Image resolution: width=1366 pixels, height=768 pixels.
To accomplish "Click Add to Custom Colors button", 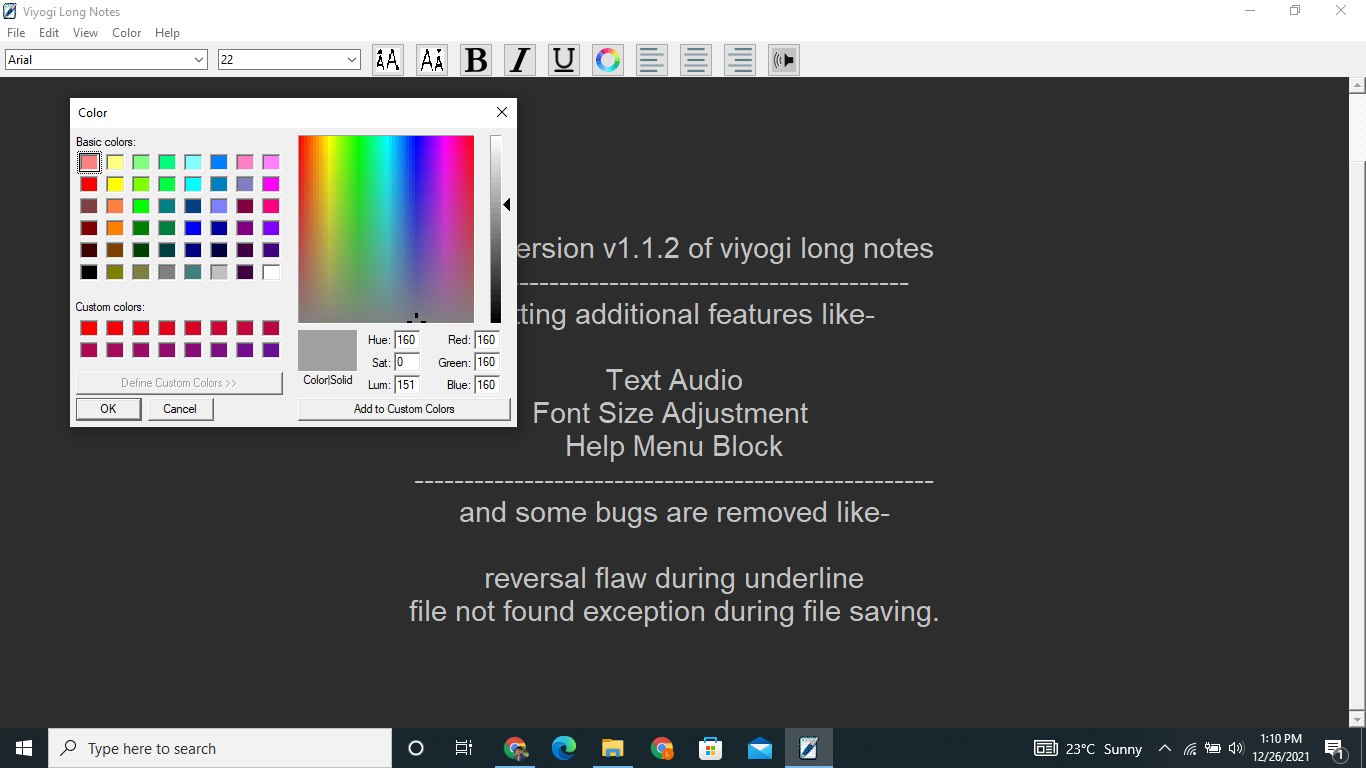I will coord(404,409).
